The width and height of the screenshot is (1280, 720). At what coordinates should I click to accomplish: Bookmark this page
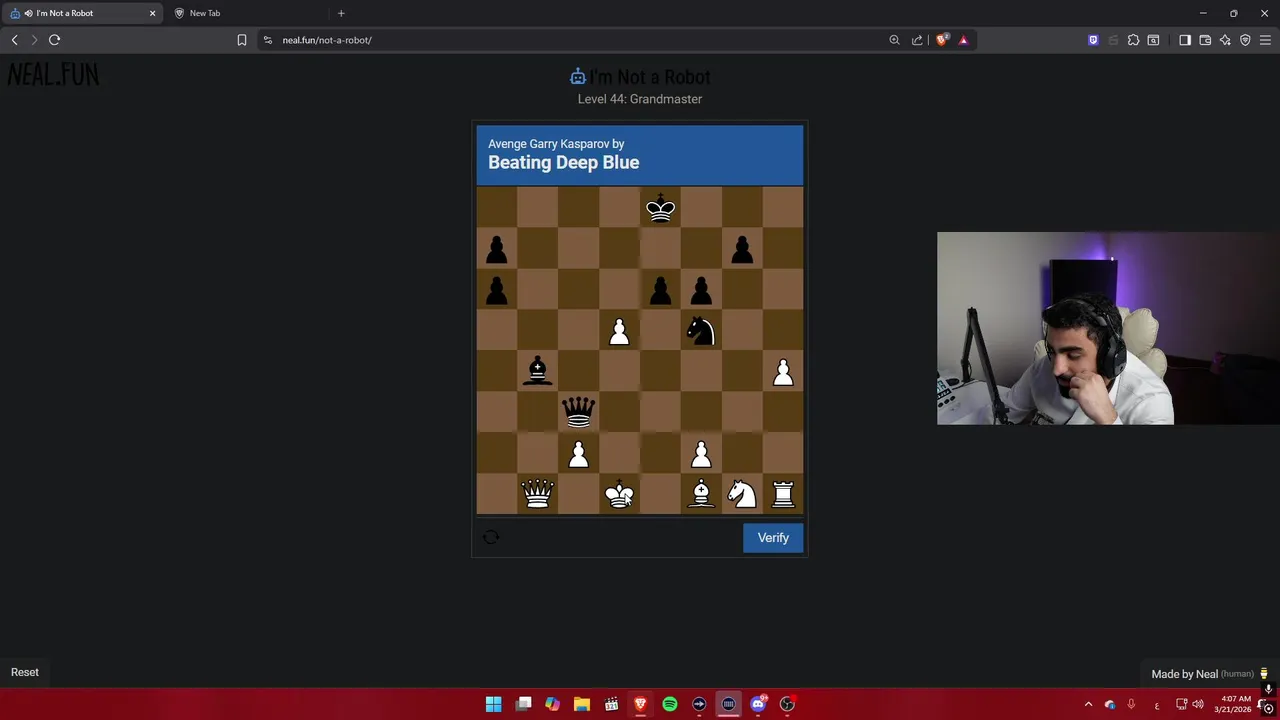[242, 40]
